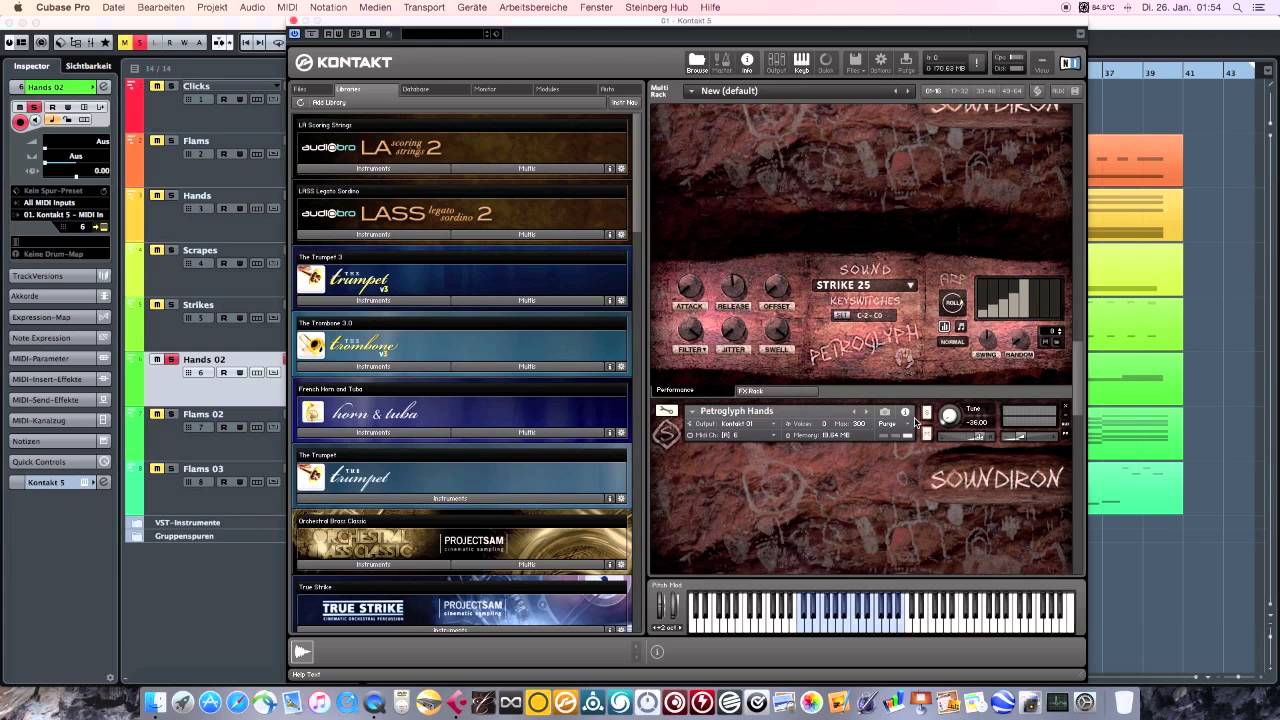Screen dimensions: 1280x720
Task: Open the STRIKE 25 sound dropdown
Action: click(865, 285)
